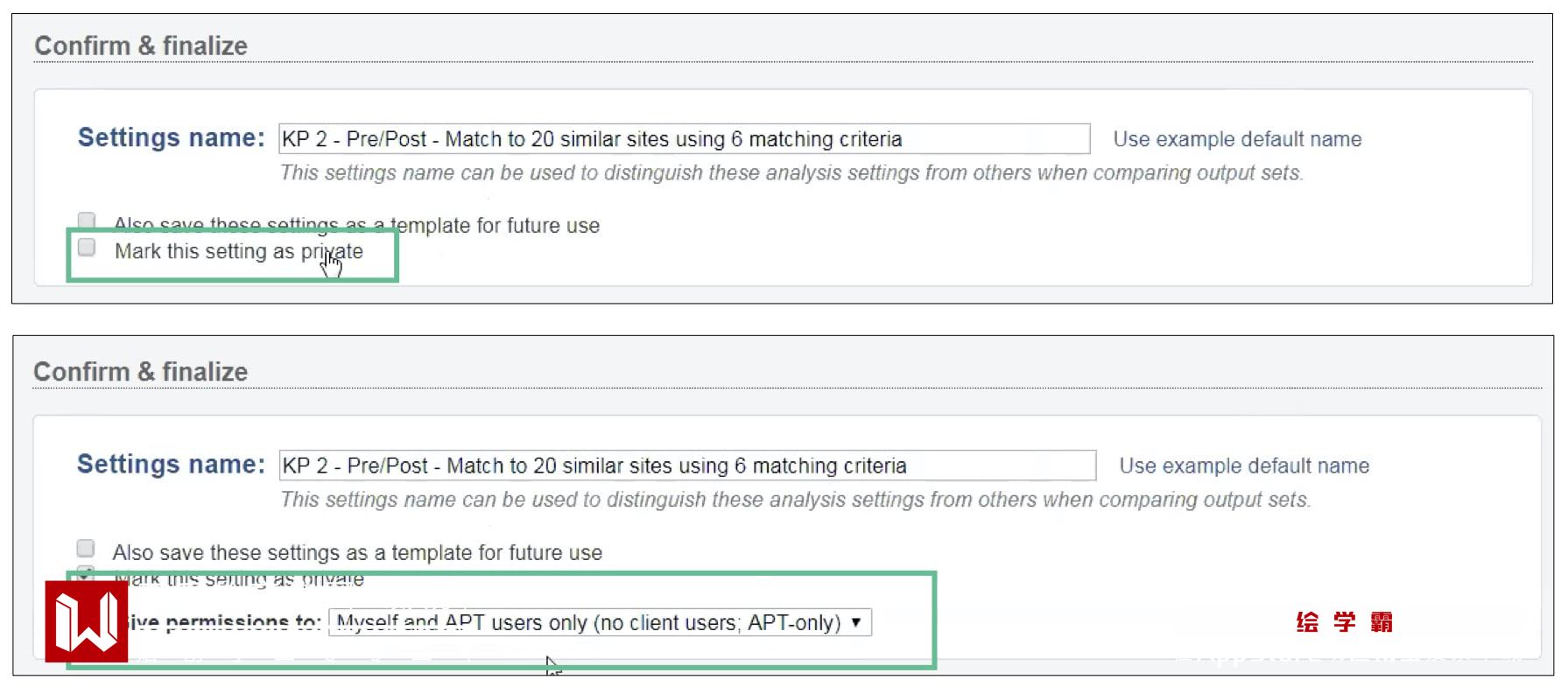Click the Settings name field in first panel
This screenshot has height=694, width=1568.
pos(683,139)
